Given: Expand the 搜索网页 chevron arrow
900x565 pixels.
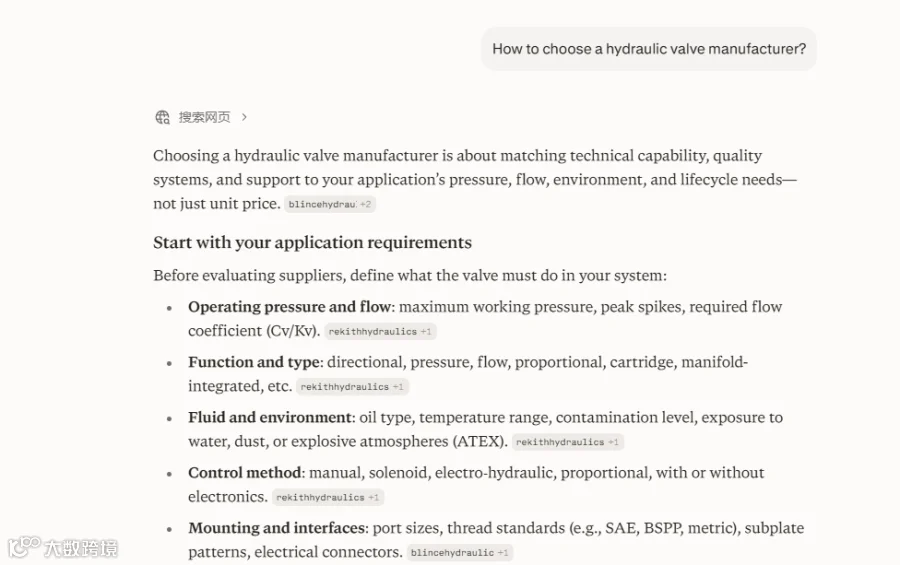Looking at the screenshot, I should (x=245, y=117).
